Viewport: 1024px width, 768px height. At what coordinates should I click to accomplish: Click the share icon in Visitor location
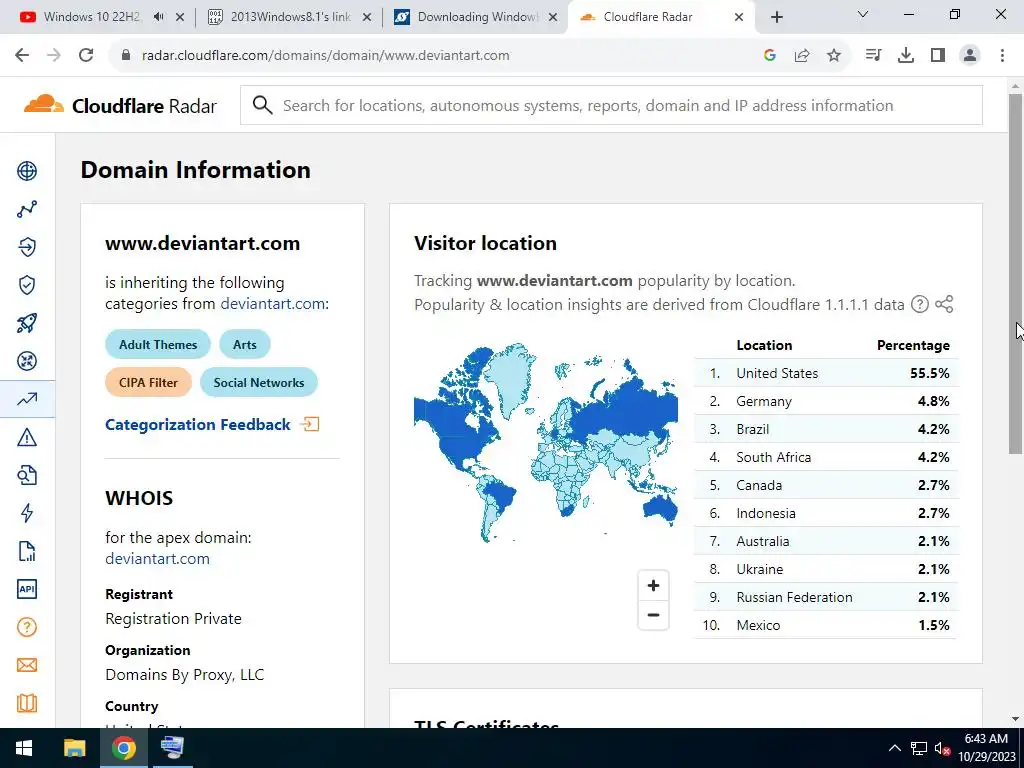pyautogui.click(x=944, y=304)
